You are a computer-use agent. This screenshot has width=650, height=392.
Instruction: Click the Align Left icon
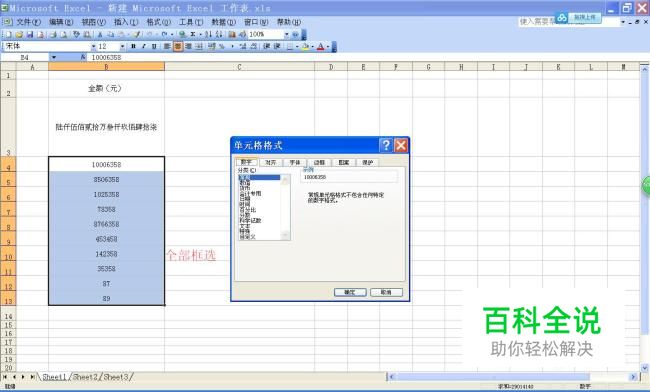pyautogui.click(x=167, y=46)
